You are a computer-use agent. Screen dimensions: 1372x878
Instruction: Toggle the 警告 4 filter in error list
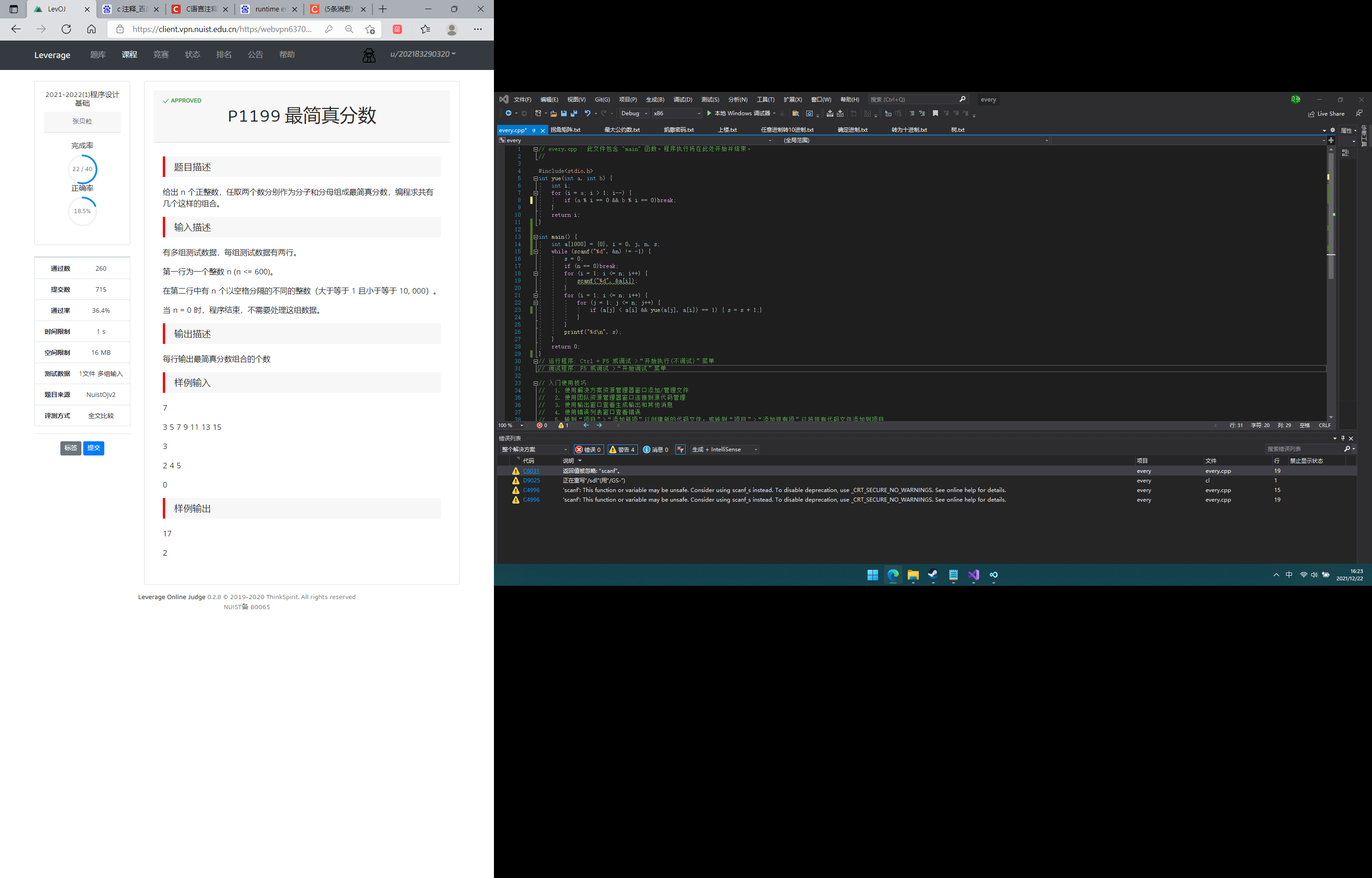coord(622,449)
